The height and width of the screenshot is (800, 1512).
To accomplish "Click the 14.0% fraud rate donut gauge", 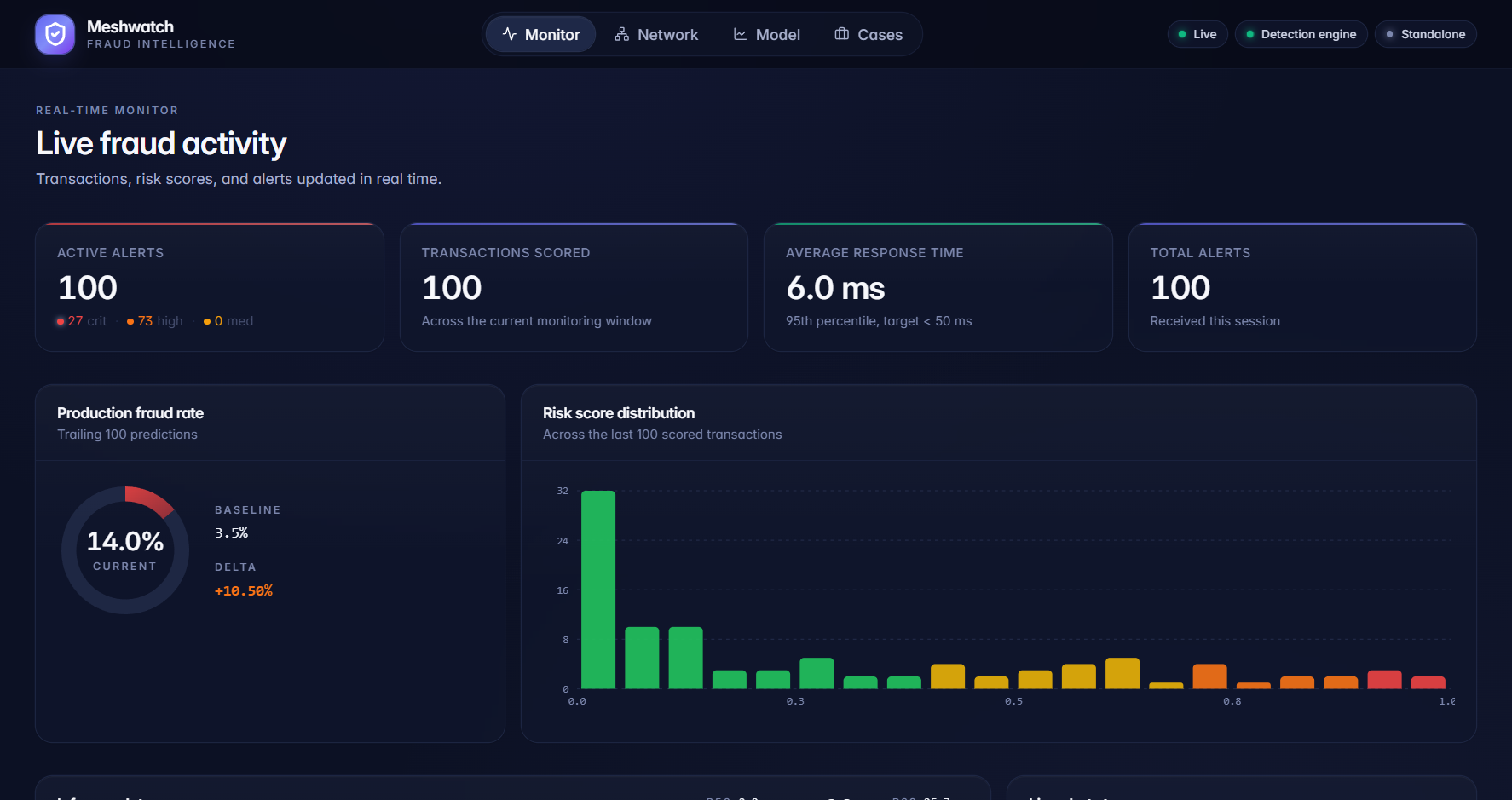I will point(125,550).
